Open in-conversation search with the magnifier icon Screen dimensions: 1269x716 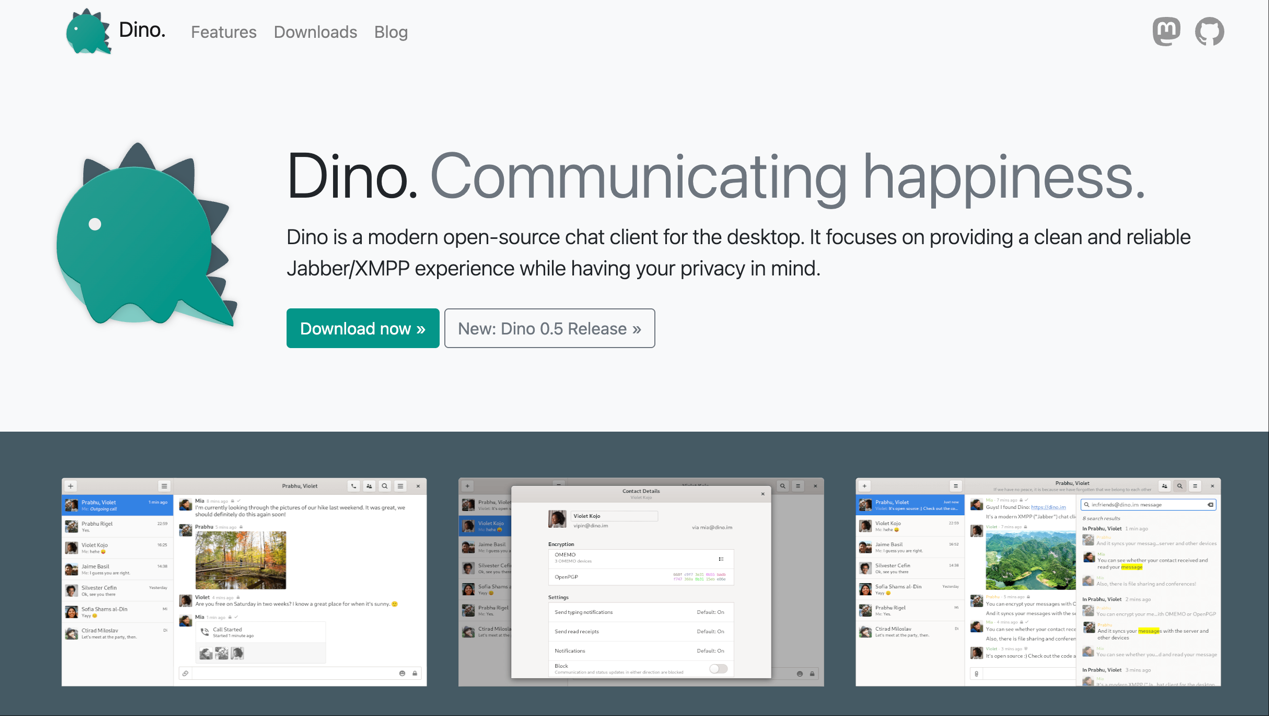pyautogui.click(x=385, y=486)
